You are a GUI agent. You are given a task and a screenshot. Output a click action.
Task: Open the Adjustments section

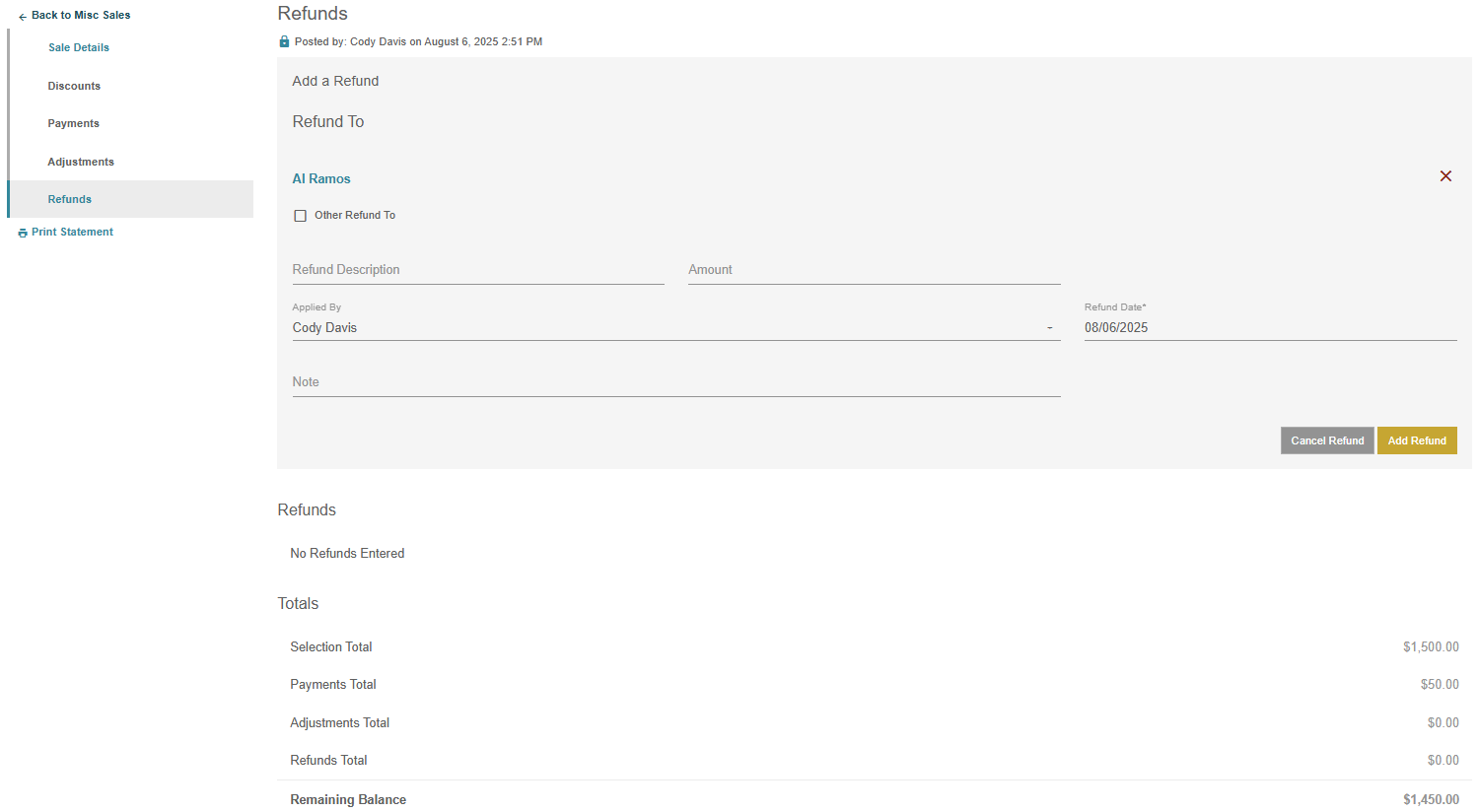click(x=81, y=162)
